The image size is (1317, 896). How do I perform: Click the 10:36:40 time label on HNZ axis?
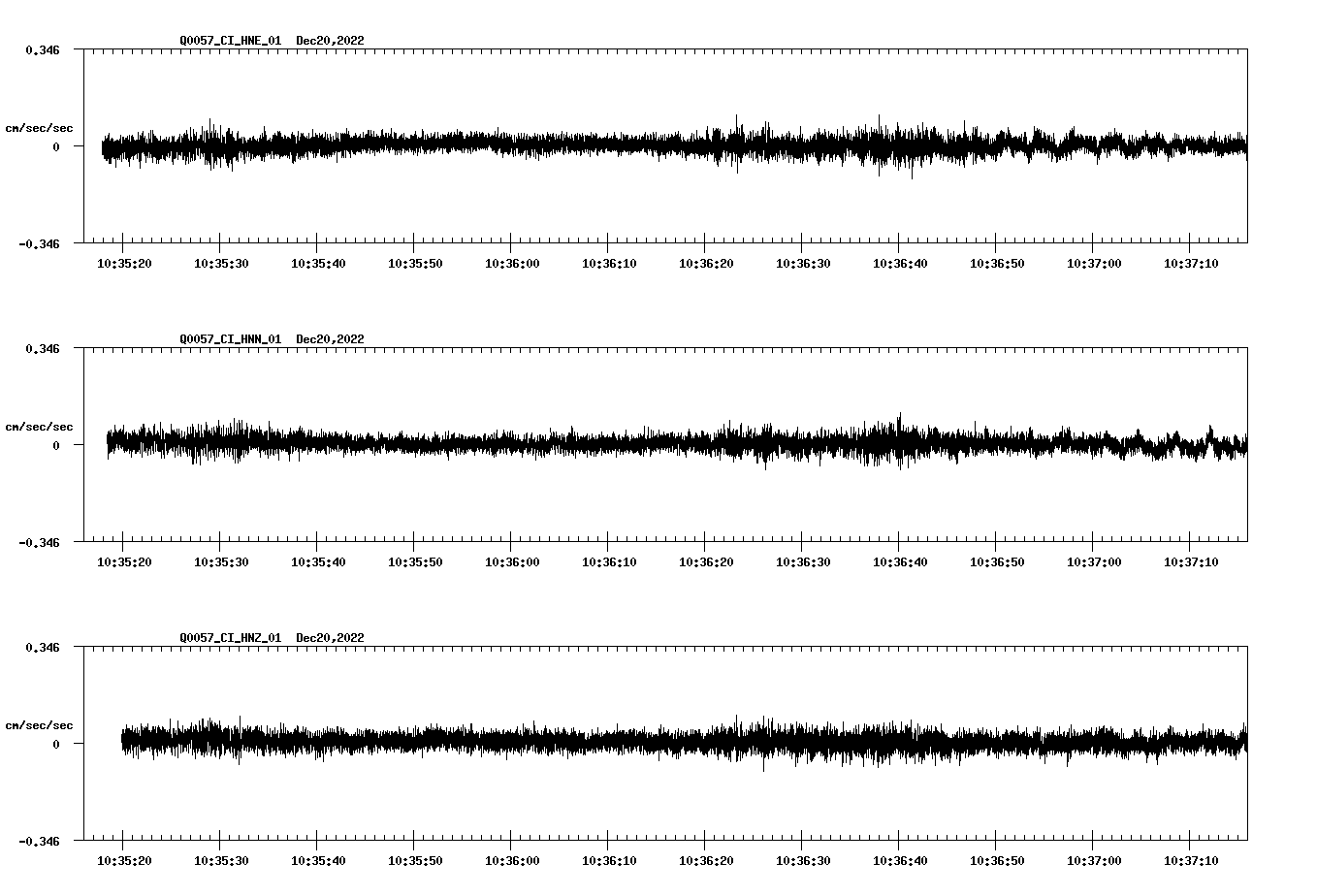point(900,861)
